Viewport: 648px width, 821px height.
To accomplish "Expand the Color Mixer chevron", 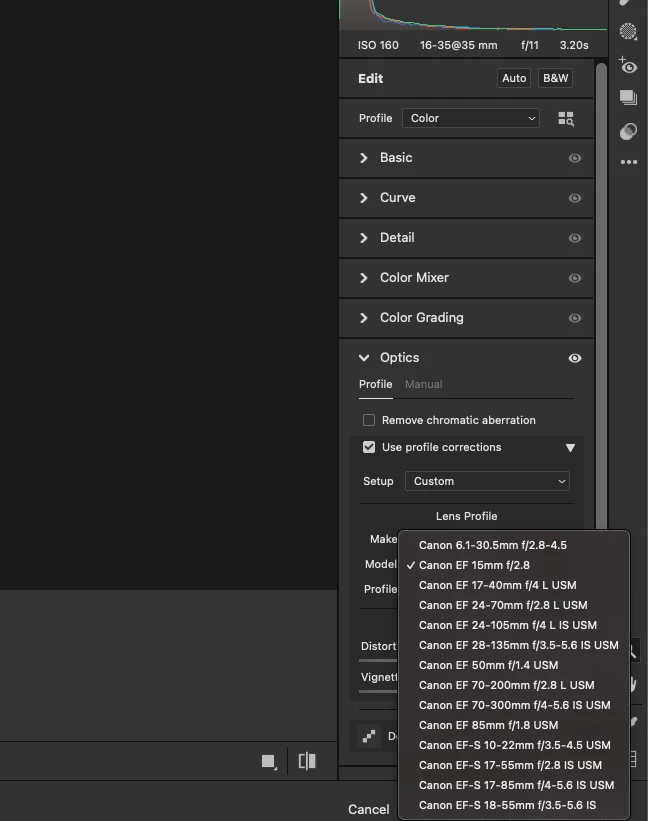I will click(x=364, y=278).
